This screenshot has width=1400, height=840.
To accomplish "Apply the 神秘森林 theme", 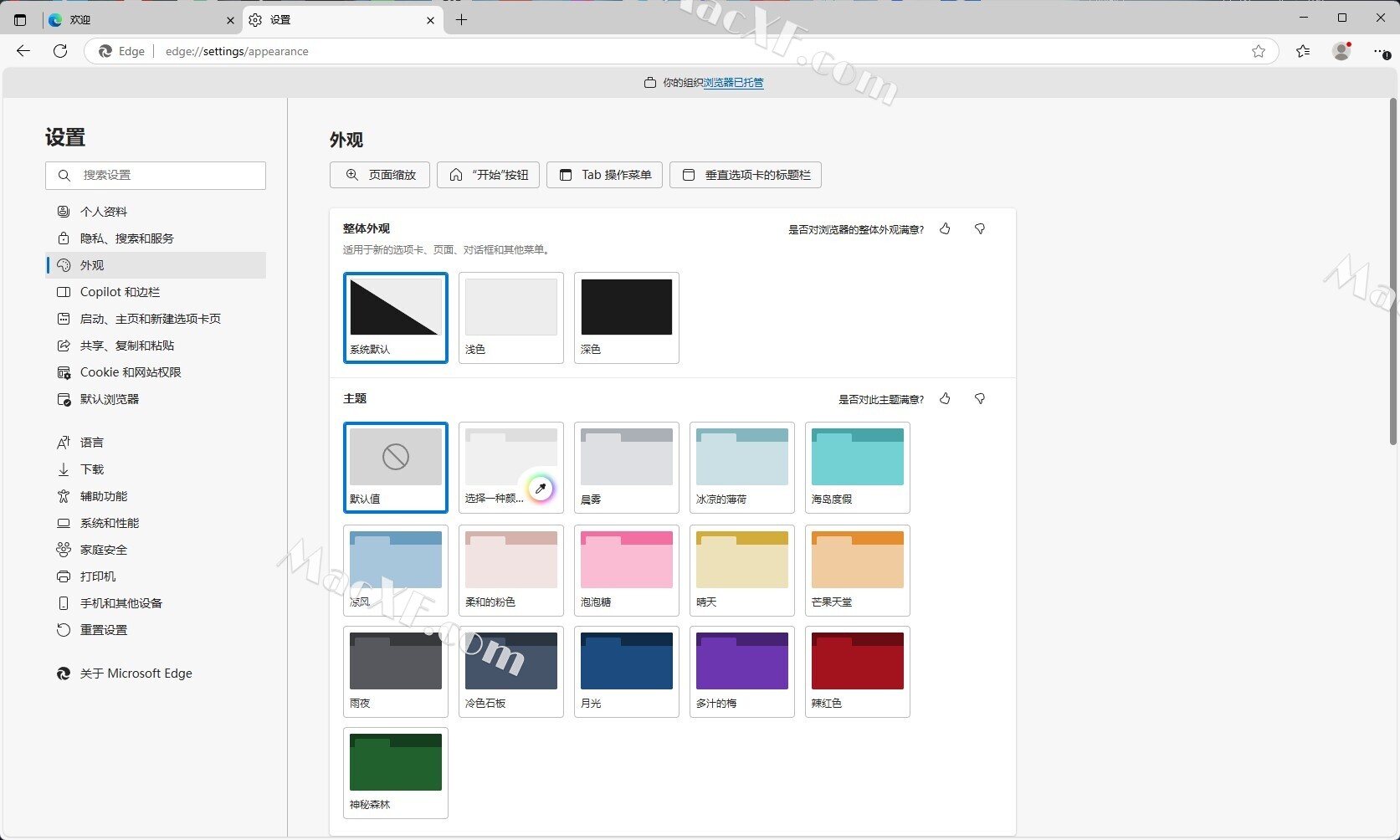I will coord(396,773).
